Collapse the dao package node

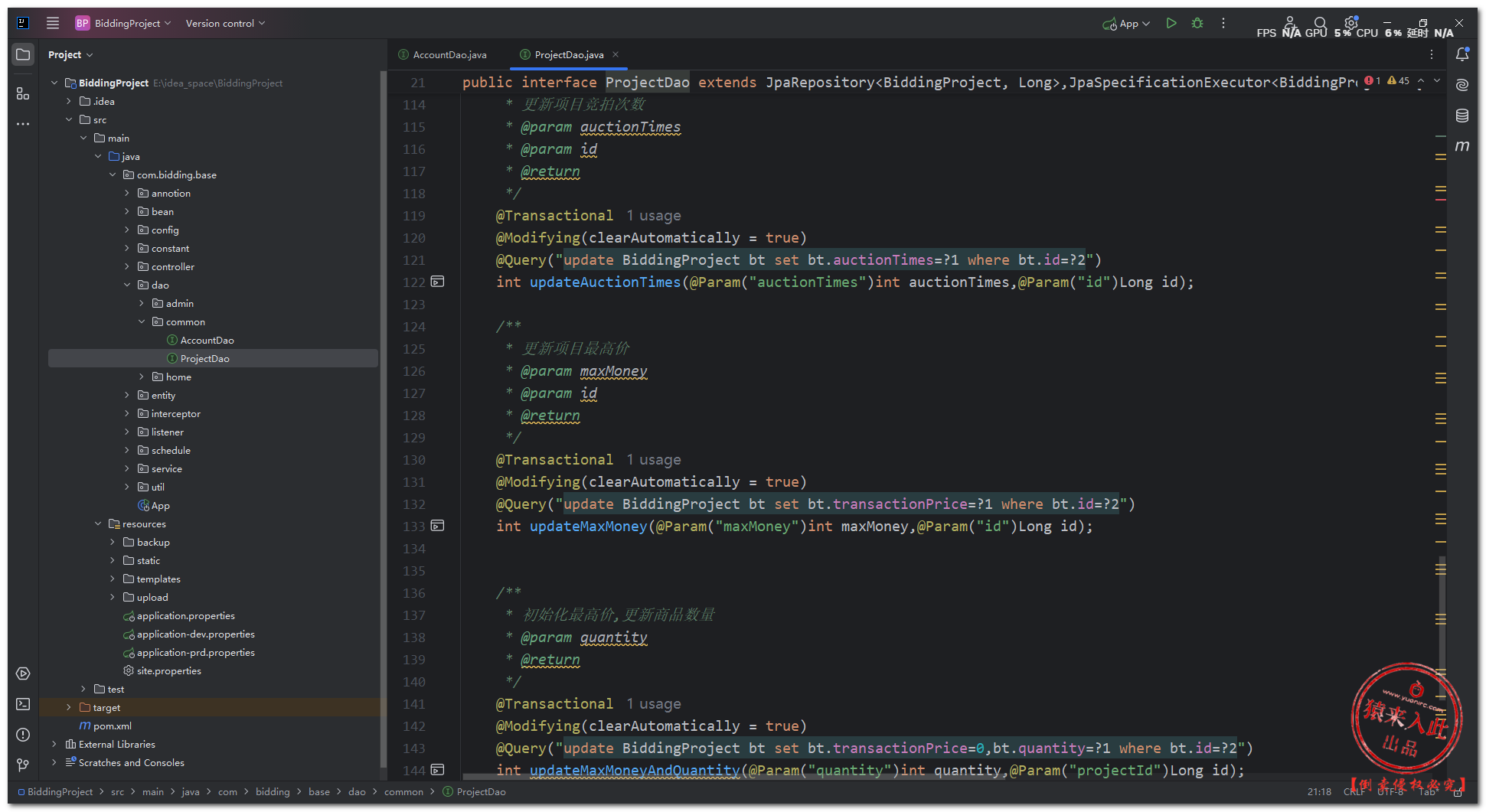click(x=127, y=285)
